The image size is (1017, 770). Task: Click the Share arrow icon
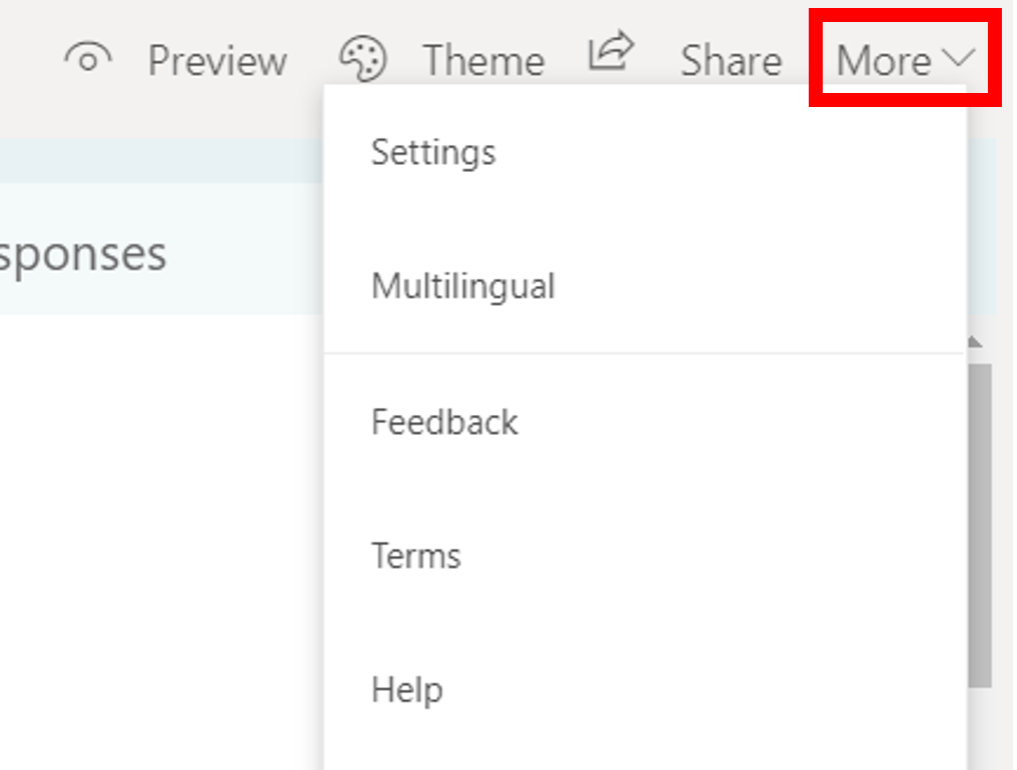610,53
